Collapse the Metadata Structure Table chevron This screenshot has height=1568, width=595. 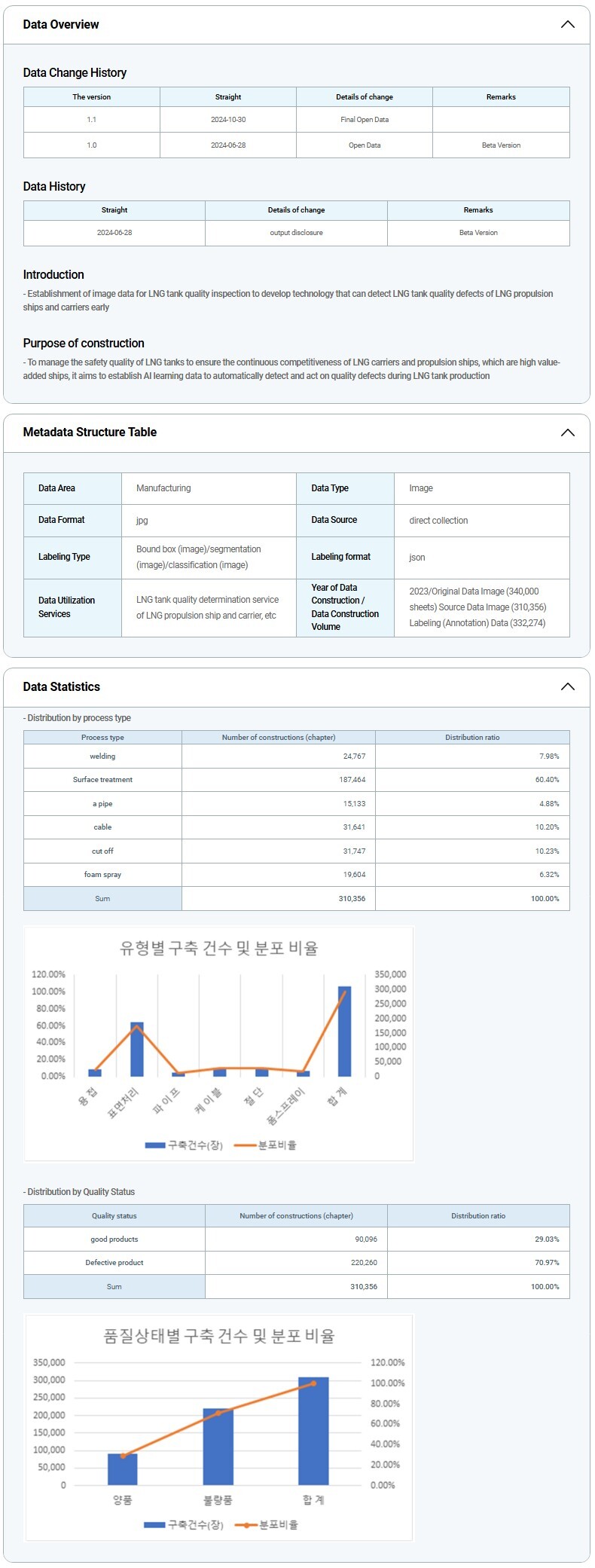567,432
